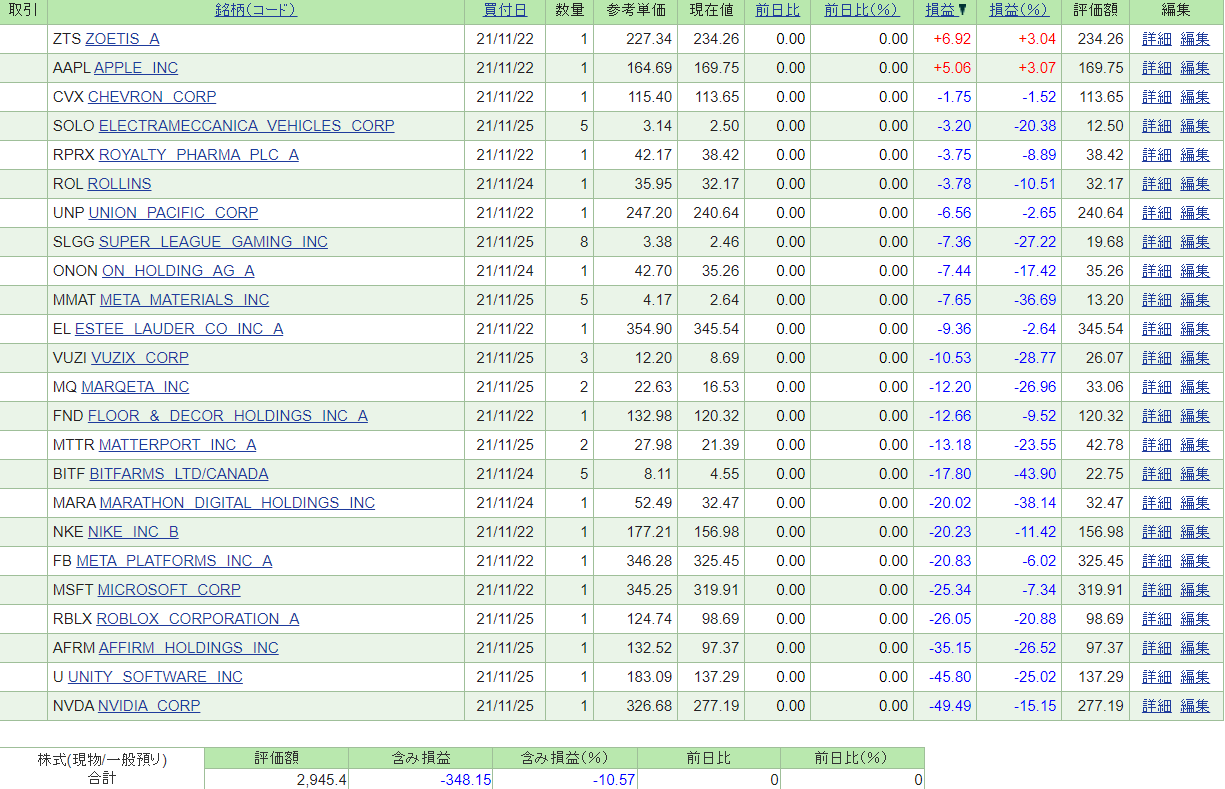Image resolution: width=1225 pixels, height=789 pixels.
Task: Open ZOETIS_A stock link
Action: click(122, 39)
